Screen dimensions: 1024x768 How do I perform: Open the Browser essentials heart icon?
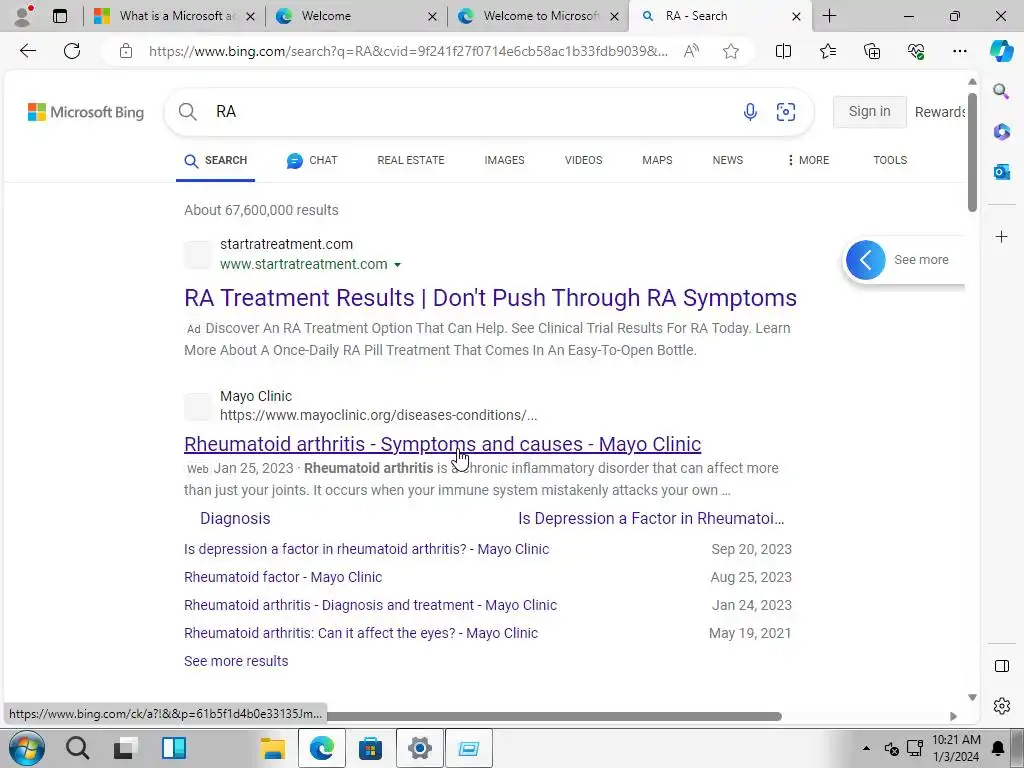916,51
